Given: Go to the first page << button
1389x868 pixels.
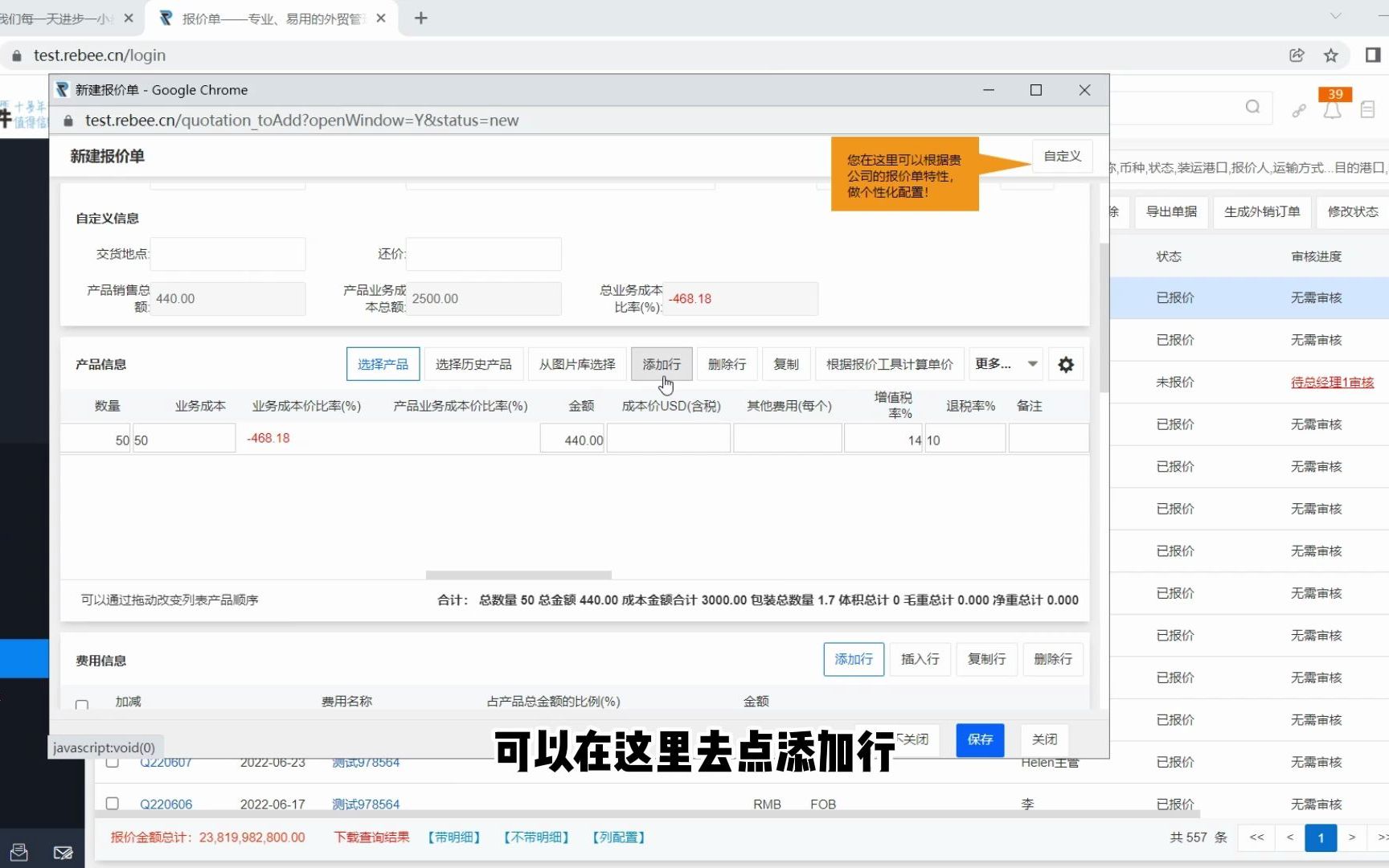Looking at the screenshot, I should pyautogui.click(x=1257, y=837).
